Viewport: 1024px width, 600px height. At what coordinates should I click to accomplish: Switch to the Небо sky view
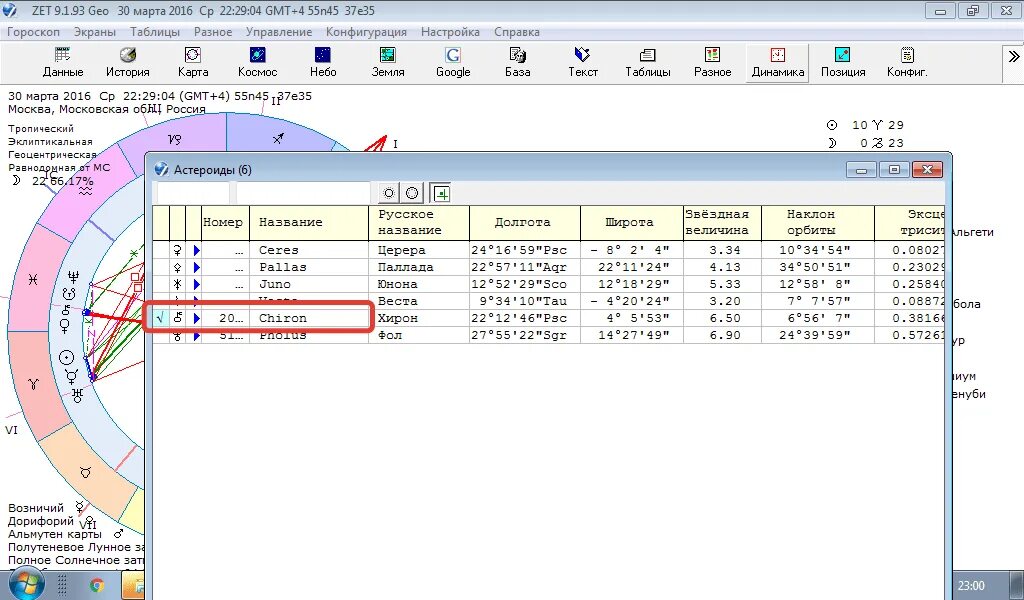[x=323, y=63]
